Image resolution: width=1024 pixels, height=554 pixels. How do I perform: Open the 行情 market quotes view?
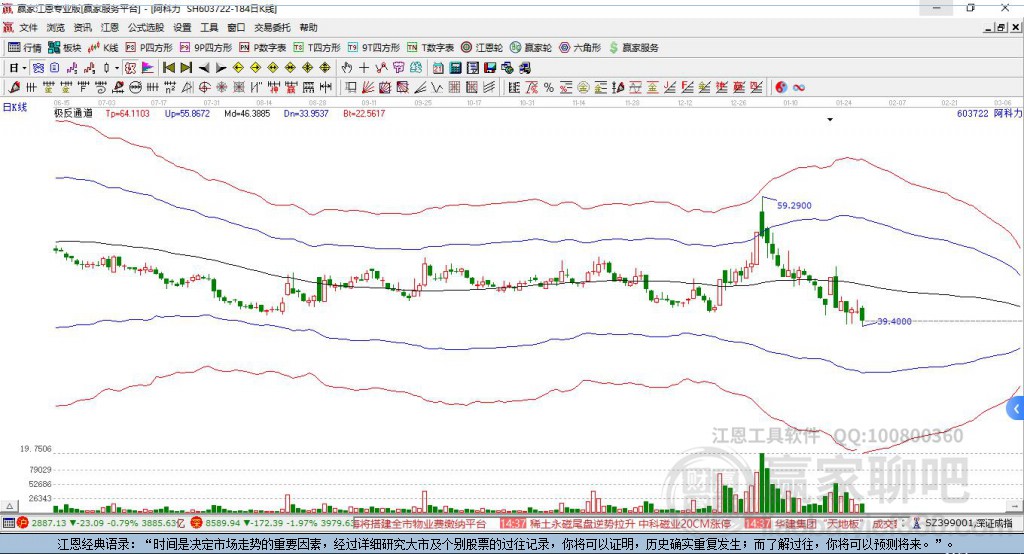(24, 48)
